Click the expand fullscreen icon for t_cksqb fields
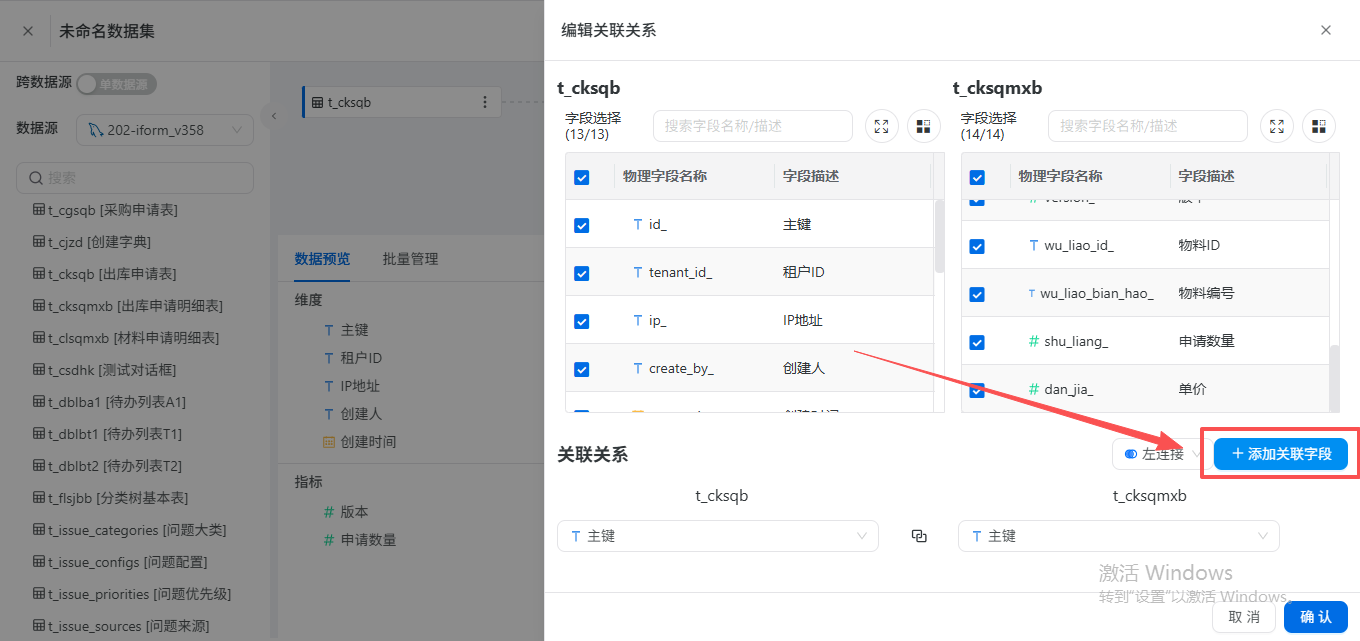 (881, 126)
